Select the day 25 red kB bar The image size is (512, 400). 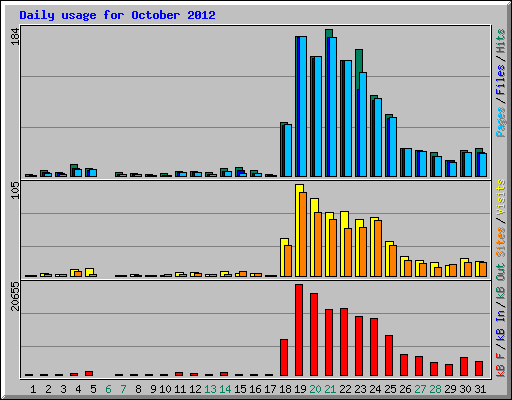point(389,356)
